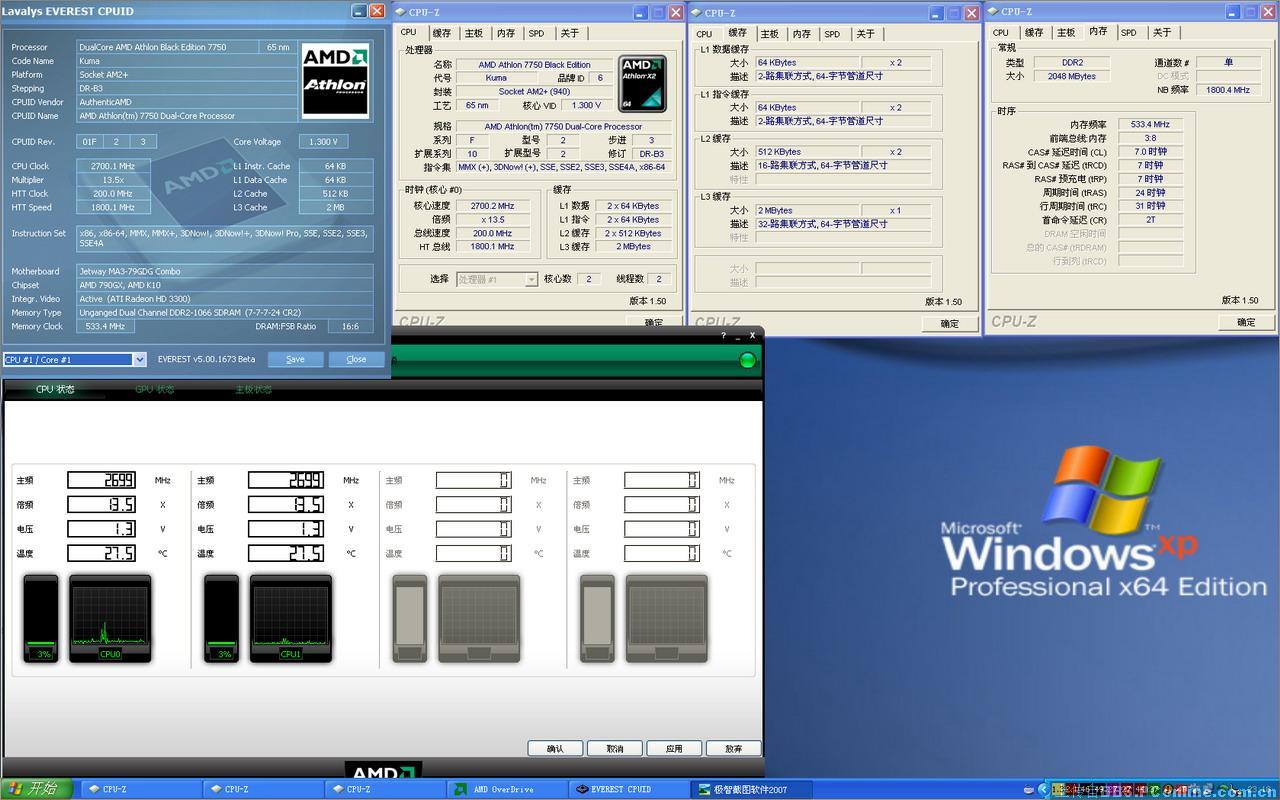
Task: Click Save in EVEREST CPUID
Action: [x=295, y=359]
